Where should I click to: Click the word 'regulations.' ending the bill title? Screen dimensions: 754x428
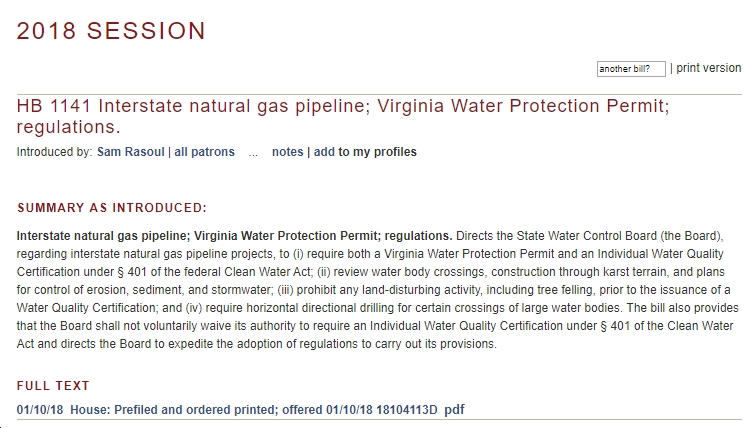68,127
